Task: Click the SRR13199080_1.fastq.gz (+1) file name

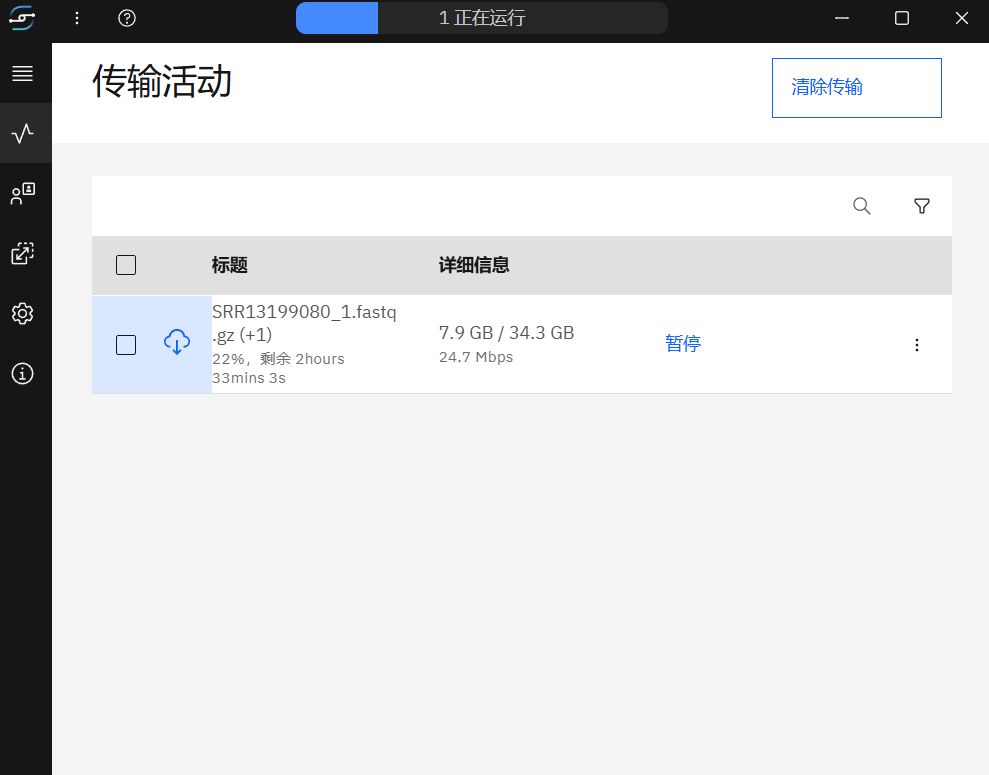Action: 304,323
